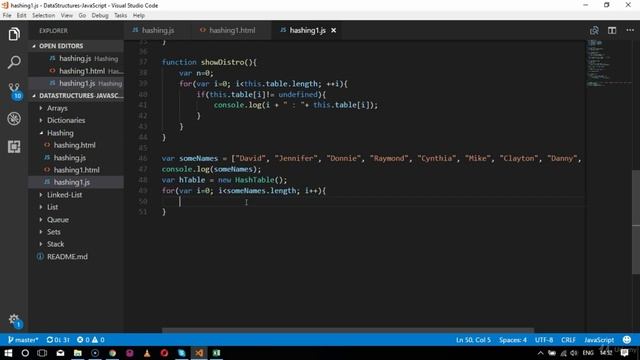Screen dimensions: 640x360
Task: Open the Action Center notifications icon
Action: [624, 353]
